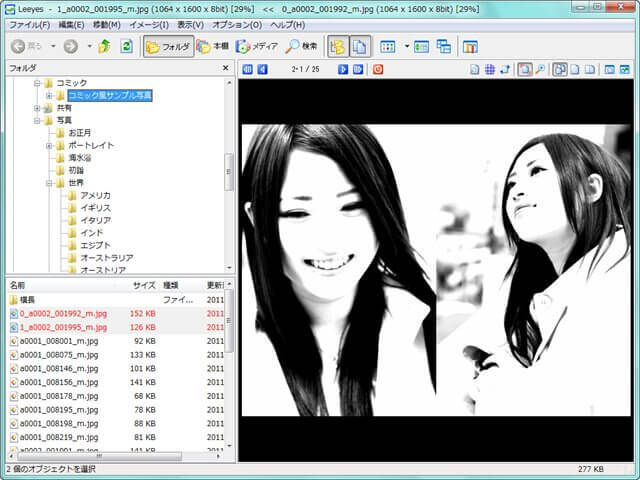Select file a0001_008075_m.jpg in list

coord(59,354)
